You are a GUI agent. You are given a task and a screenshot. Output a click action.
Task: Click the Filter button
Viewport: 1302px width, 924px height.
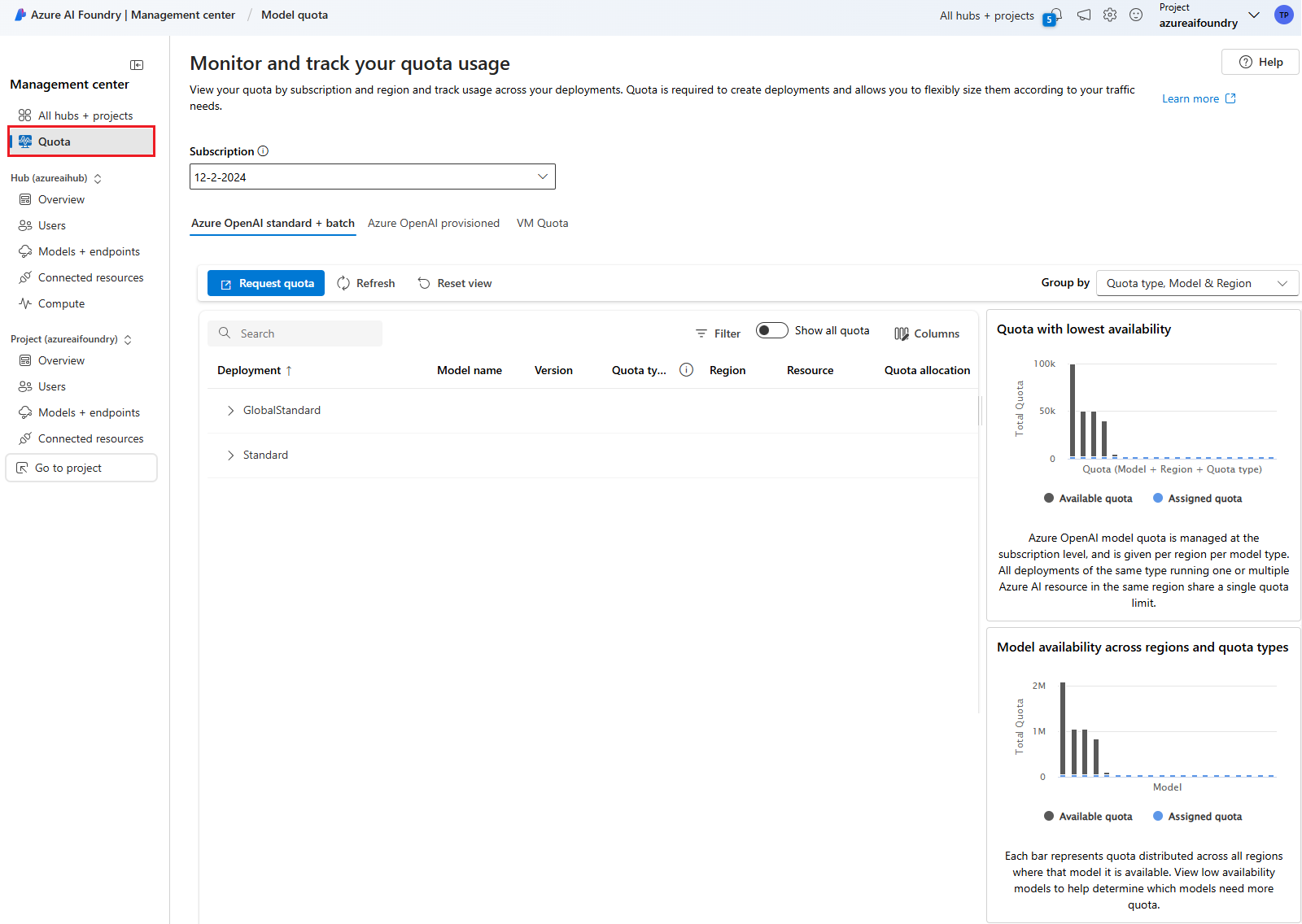point(718,333)
